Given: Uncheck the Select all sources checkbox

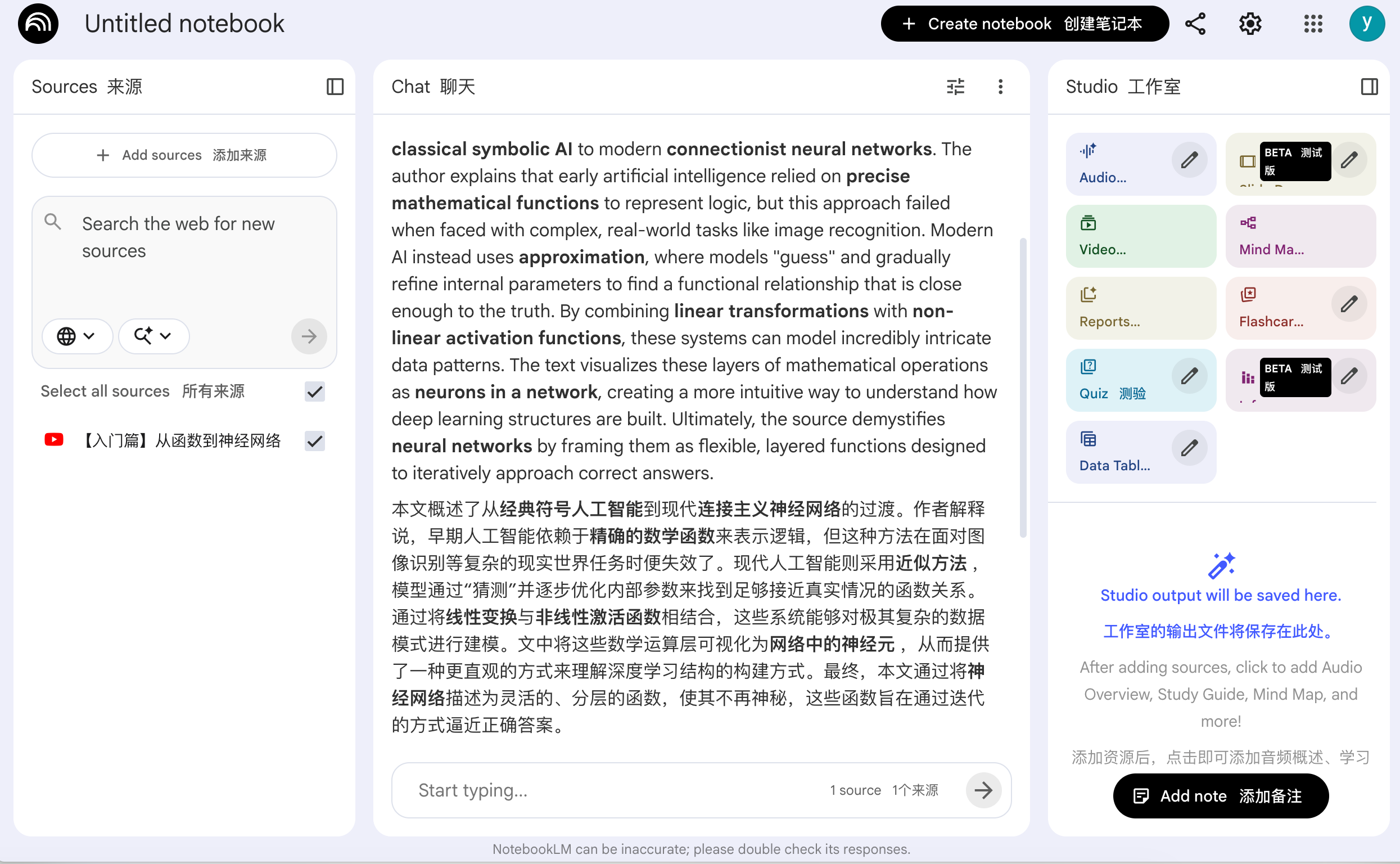Looking at the screenshot, I should coord(315,391).
